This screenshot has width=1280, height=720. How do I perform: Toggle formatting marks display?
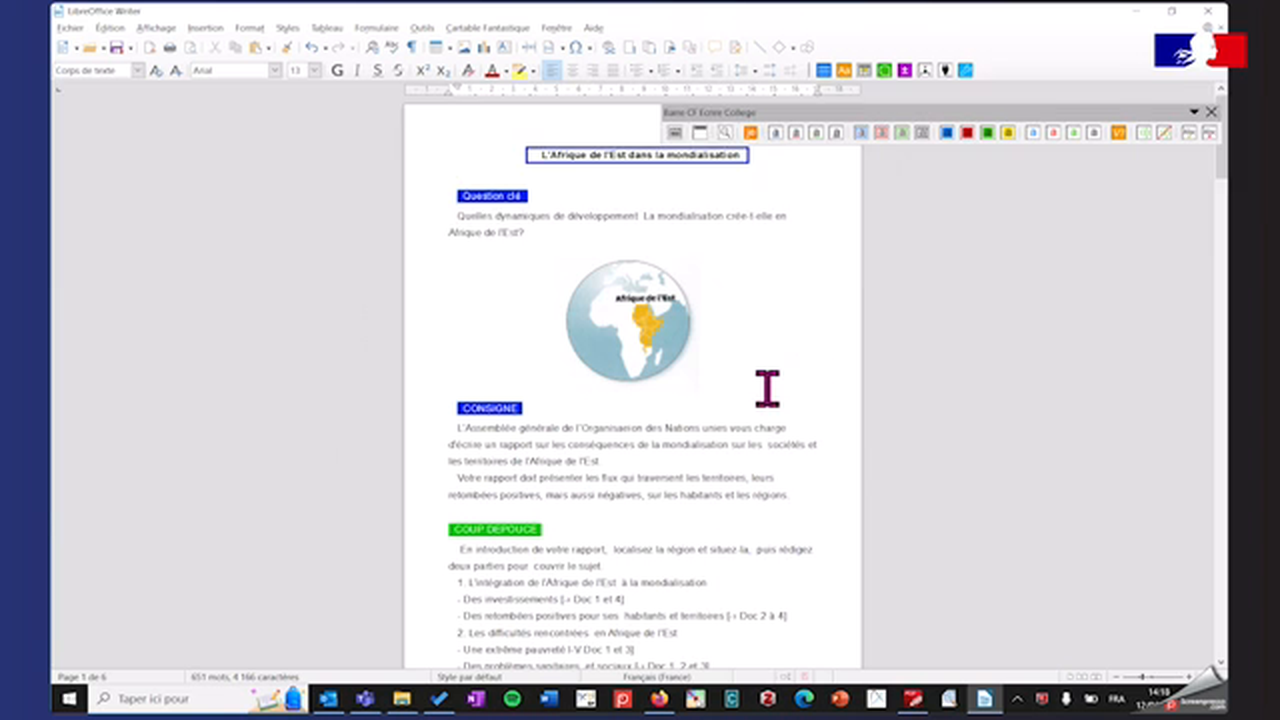coord(411,47)
